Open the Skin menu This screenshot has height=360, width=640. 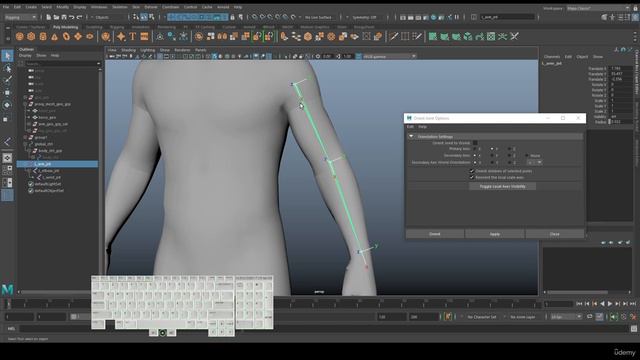coord(136,7)
